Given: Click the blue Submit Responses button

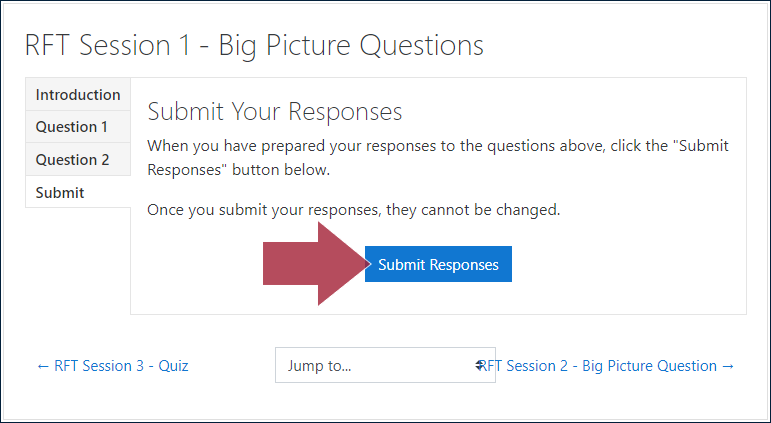Looking at the screenshot, I should [x=438, y=264].
